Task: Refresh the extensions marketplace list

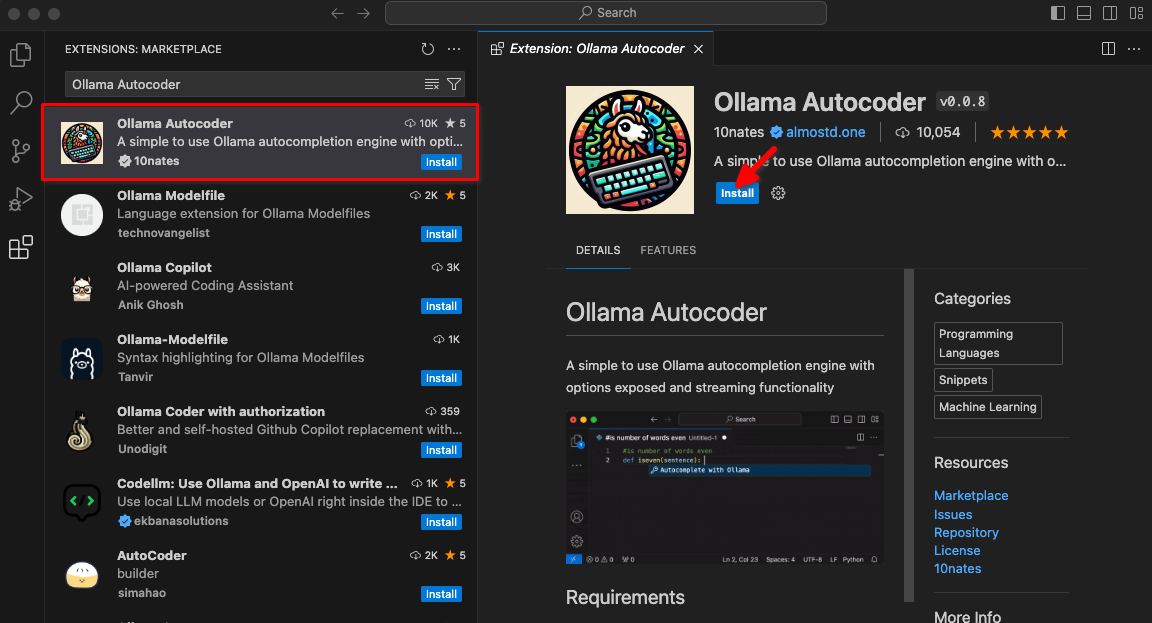Action: [428, 49]
